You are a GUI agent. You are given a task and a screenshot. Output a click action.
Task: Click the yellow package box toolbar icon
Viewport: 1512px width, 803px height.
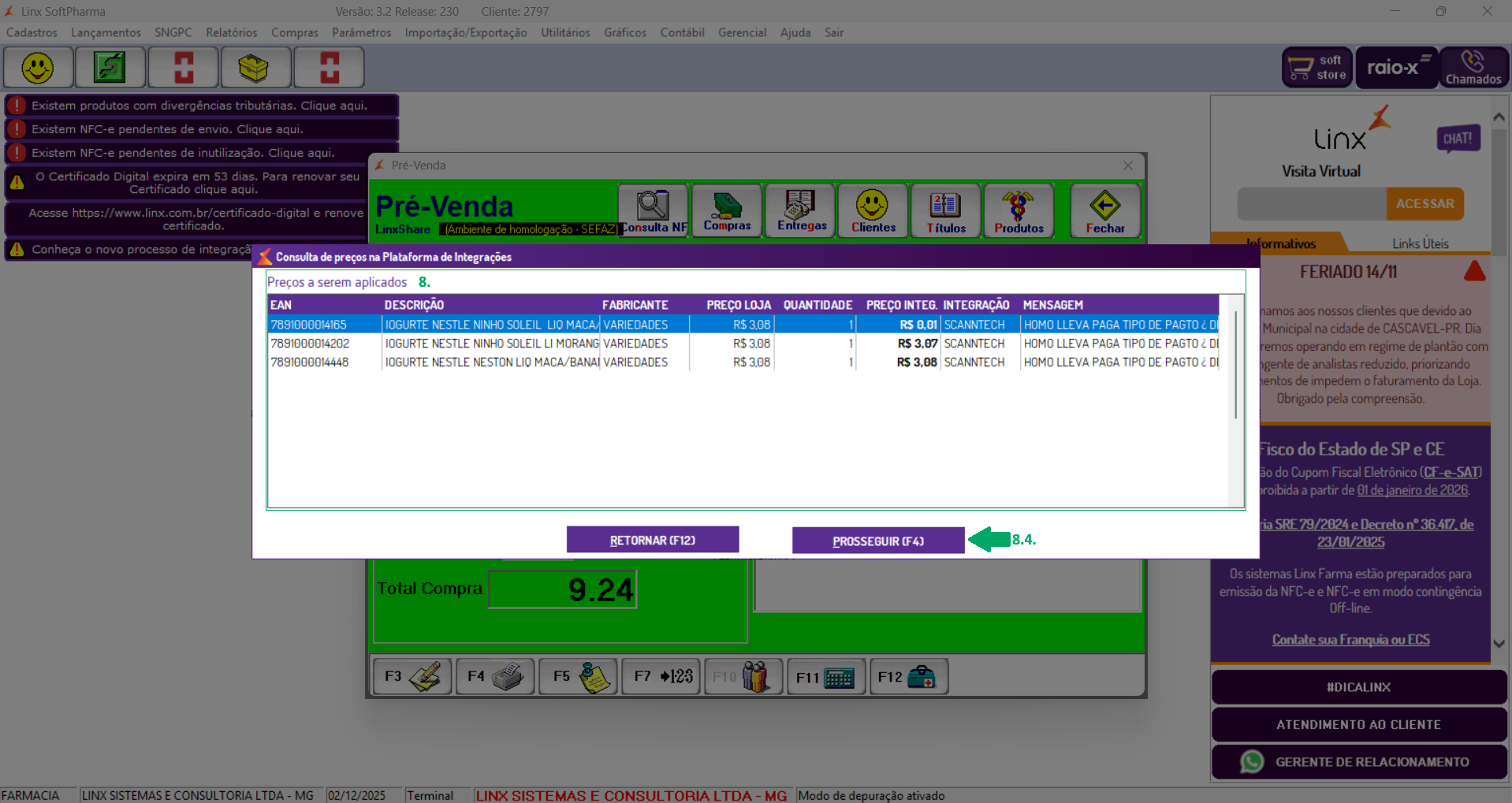[x=255, y=68]
